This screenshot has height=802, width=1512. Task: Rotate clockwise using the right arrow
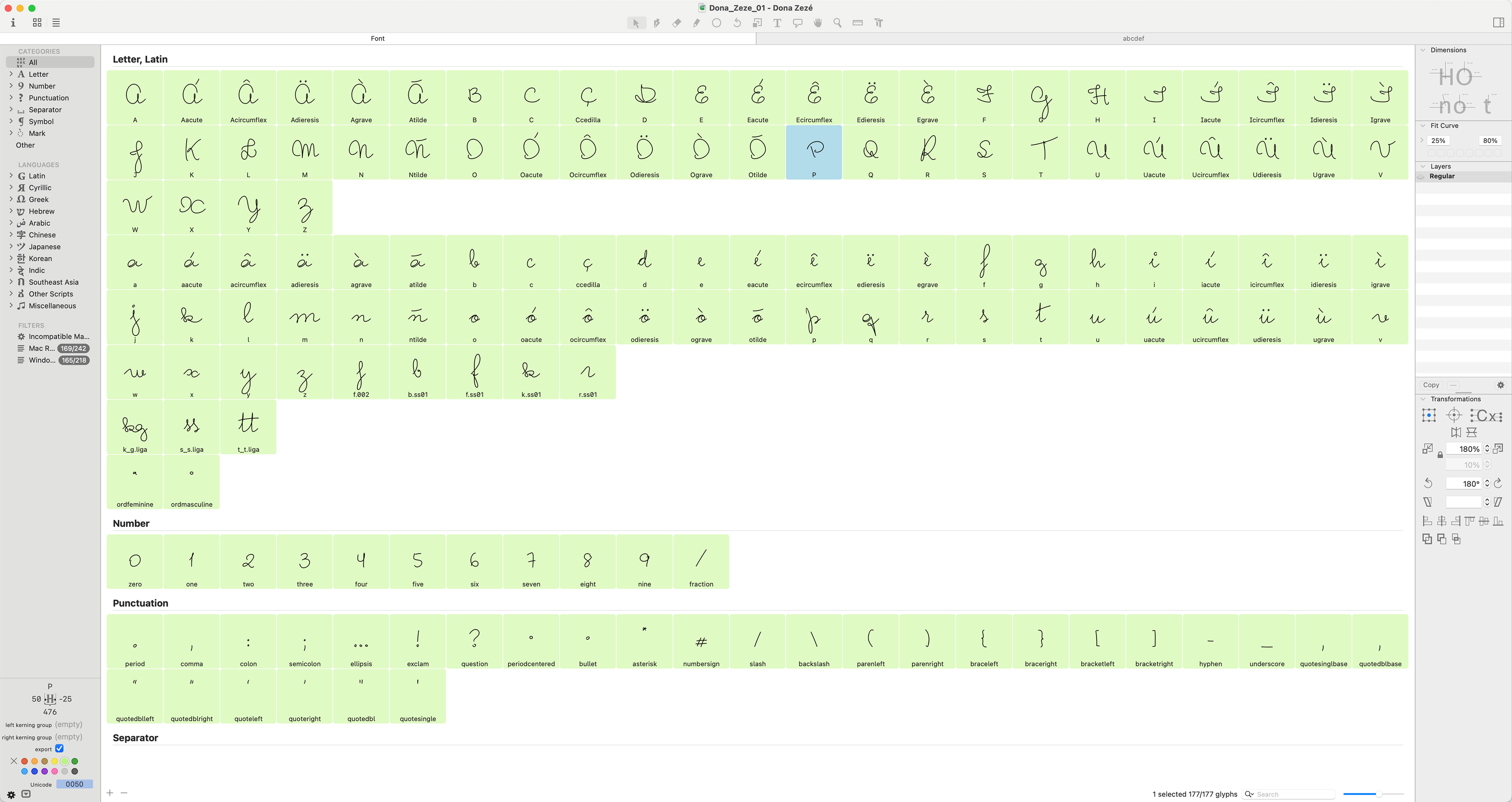point(1498,483)
